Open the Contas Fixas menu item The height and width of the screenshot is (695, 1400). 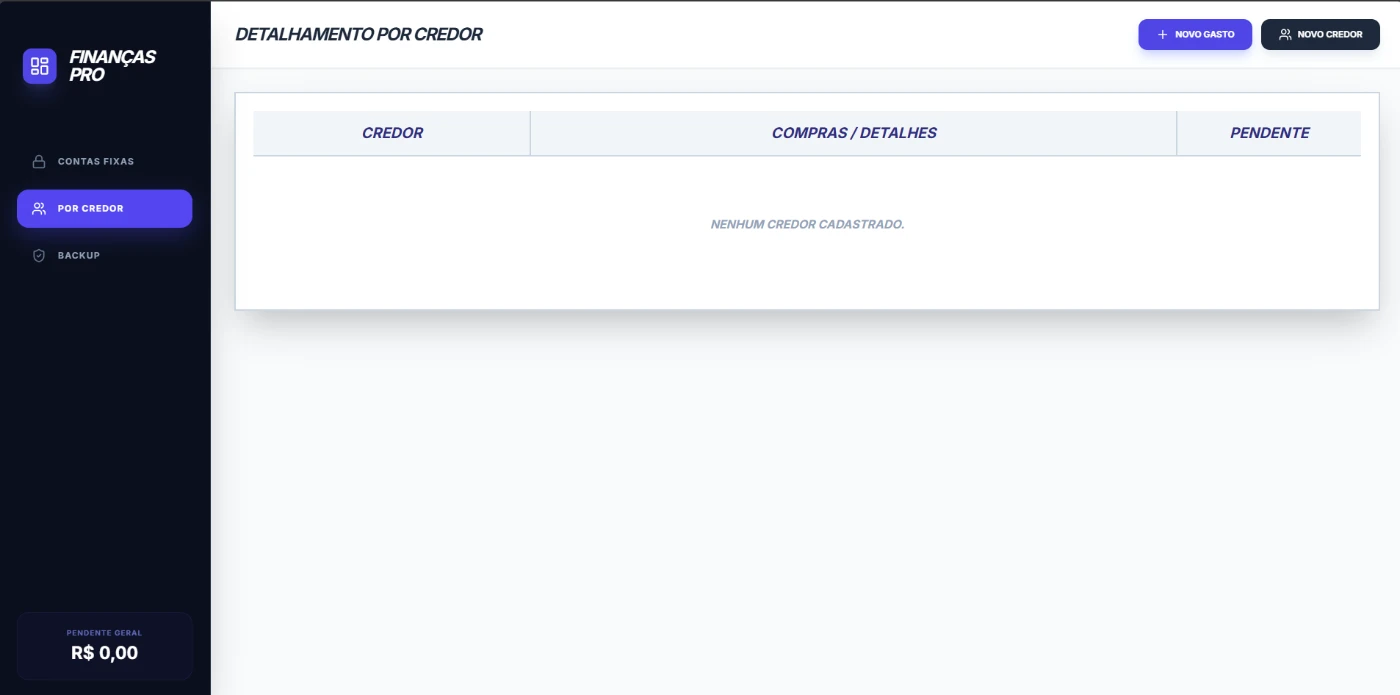96,161
